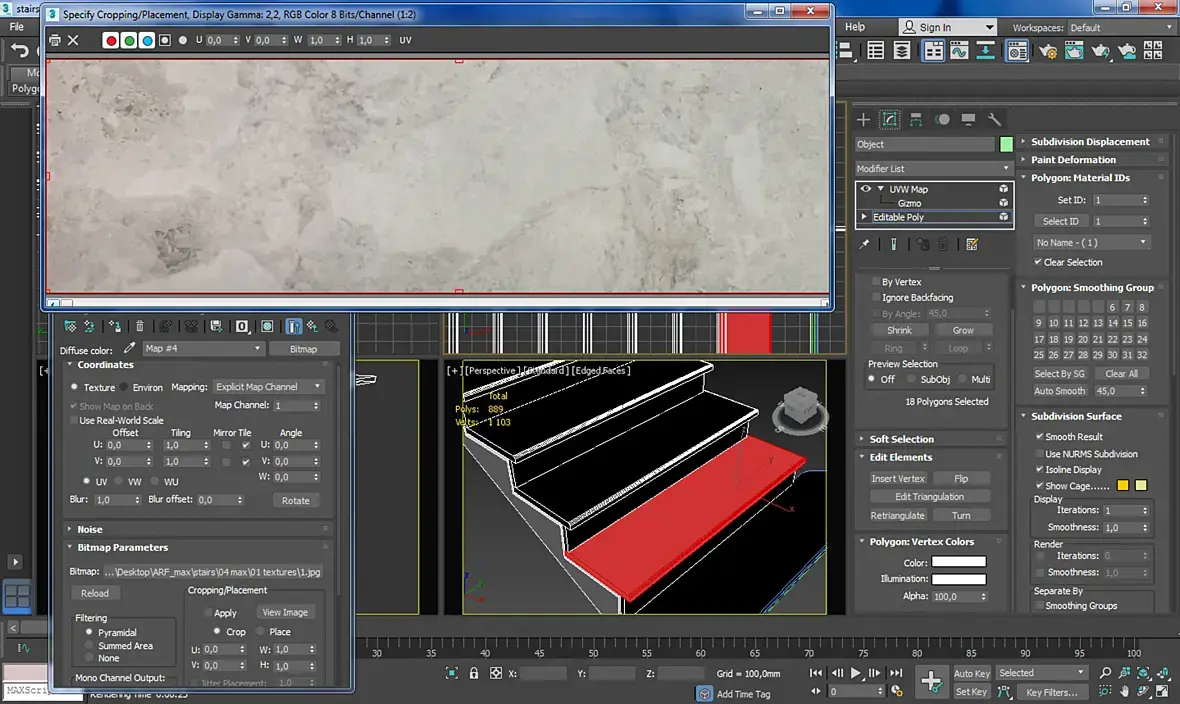Viewport: 1180px width, 704px height.
Task: Click the selection lock padlock icon
Action: tap(474, 674)
